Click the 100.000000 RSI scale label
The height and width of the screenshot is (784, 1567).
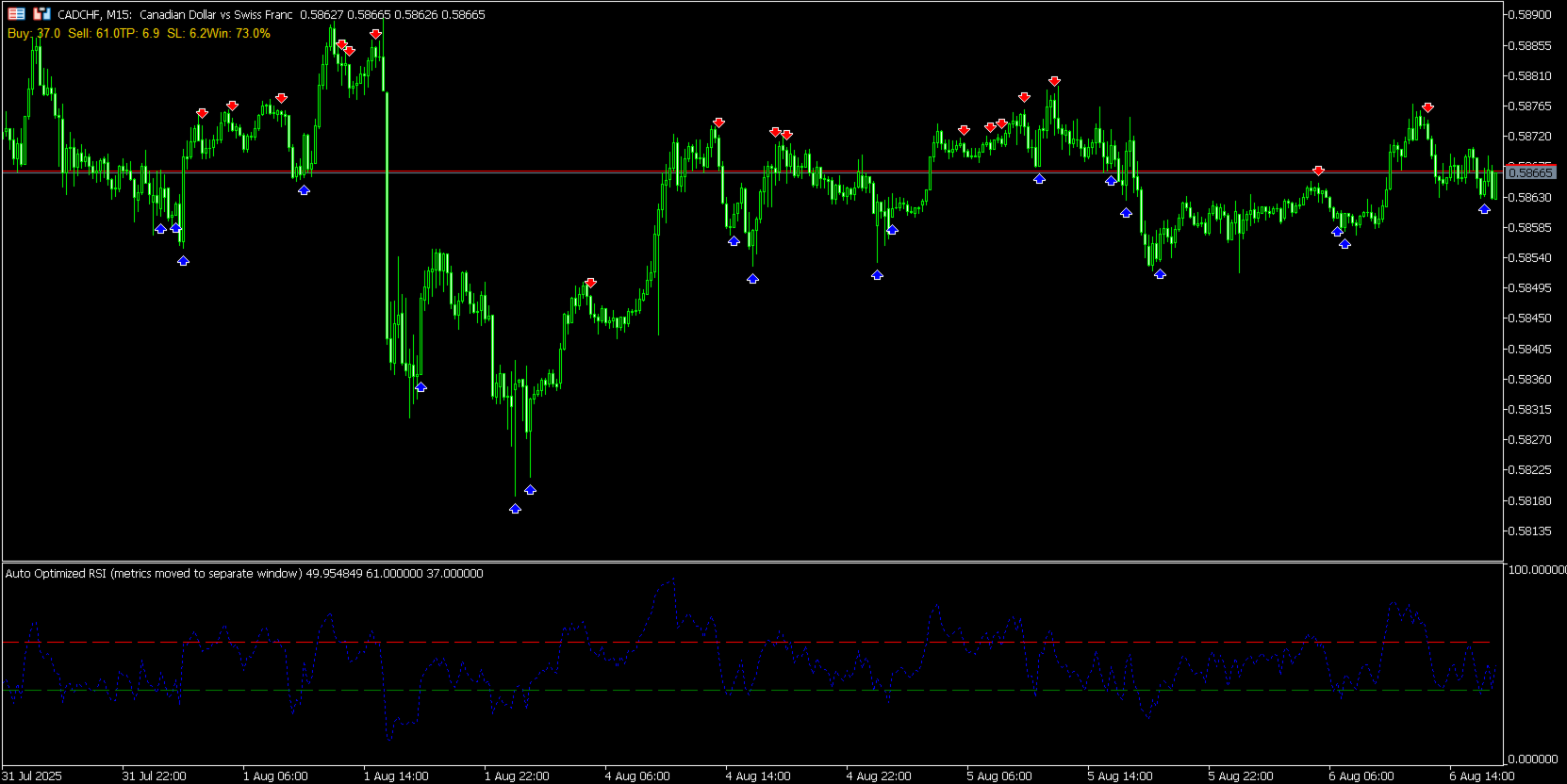(1537, 570)
